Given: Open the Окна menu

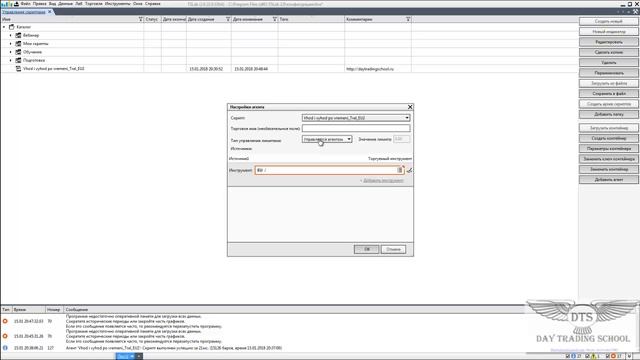Looking at the screenshot, I should (138, 4).
